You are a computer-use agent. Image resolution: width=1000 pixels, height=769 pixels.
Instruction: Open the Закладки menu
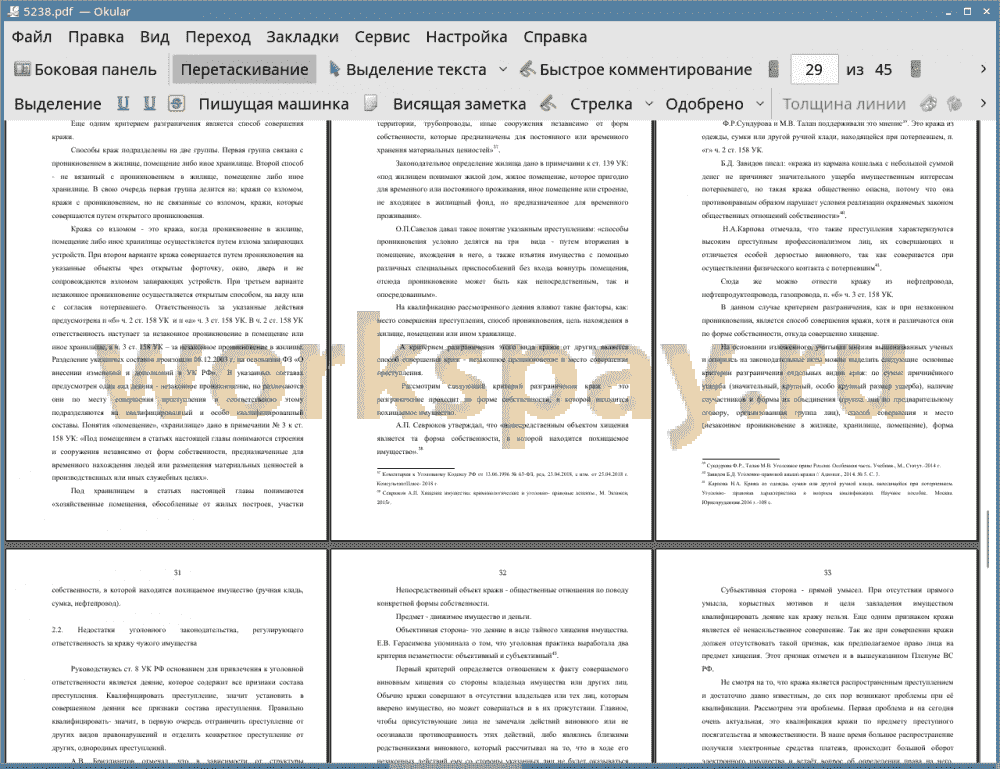point(302,37)
